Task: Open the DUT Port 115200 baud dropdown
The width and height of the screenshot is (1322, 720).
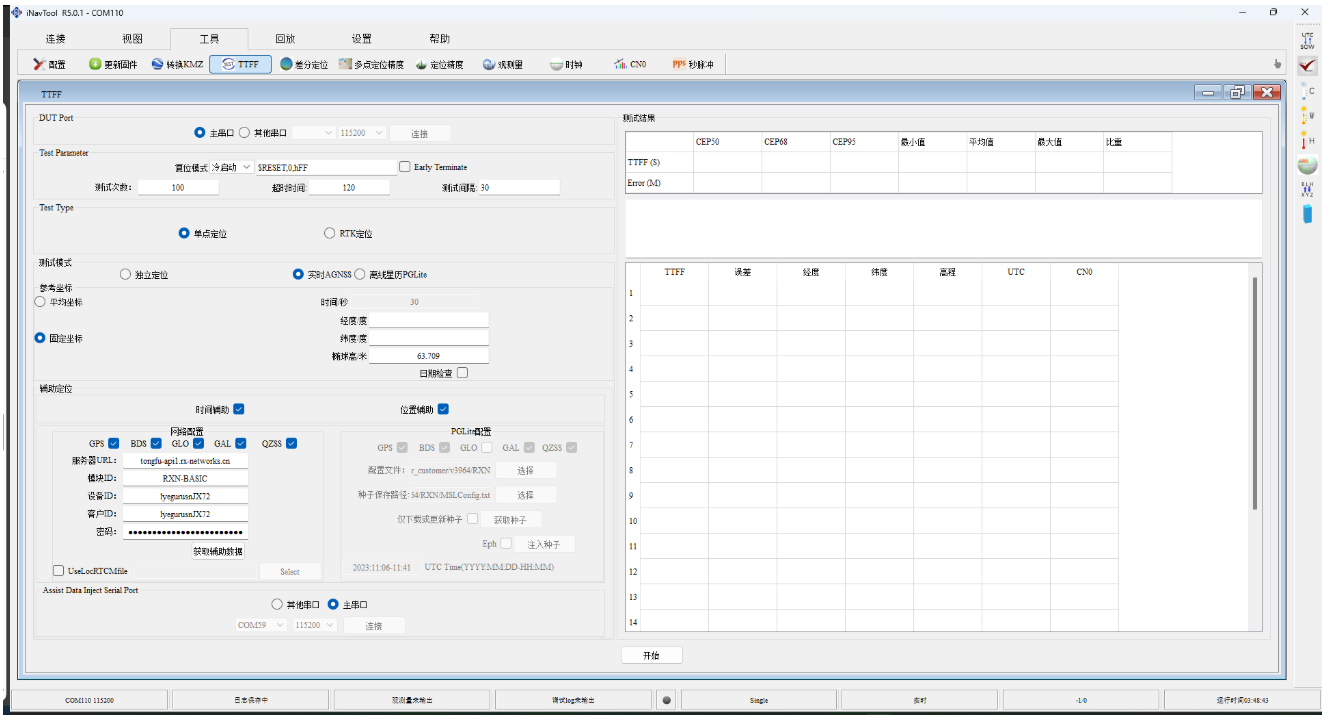Action: click(x=362, y=133)
